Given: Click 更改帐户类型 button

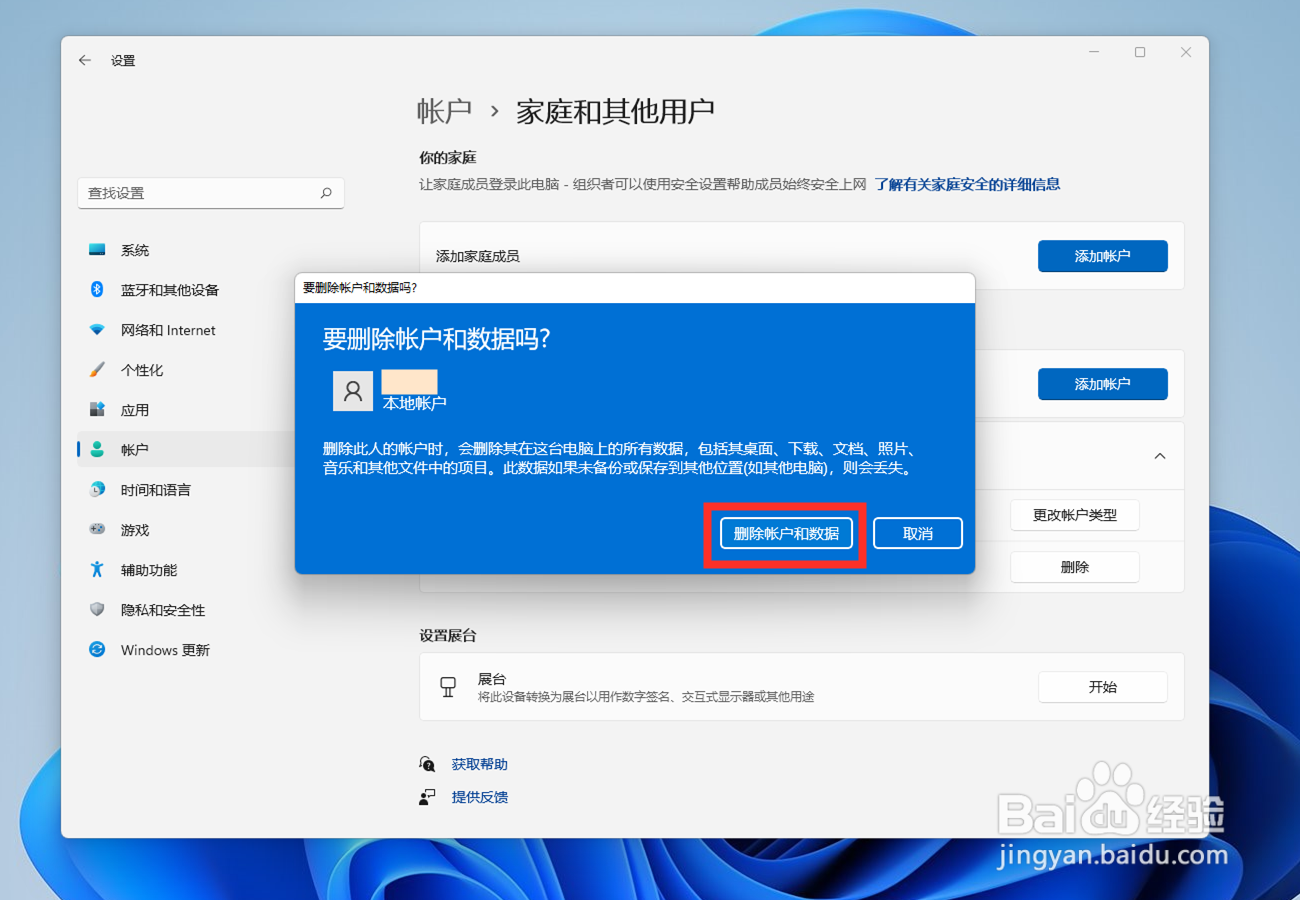Looking at the screenshot, I should click(x=1074, y=516).
